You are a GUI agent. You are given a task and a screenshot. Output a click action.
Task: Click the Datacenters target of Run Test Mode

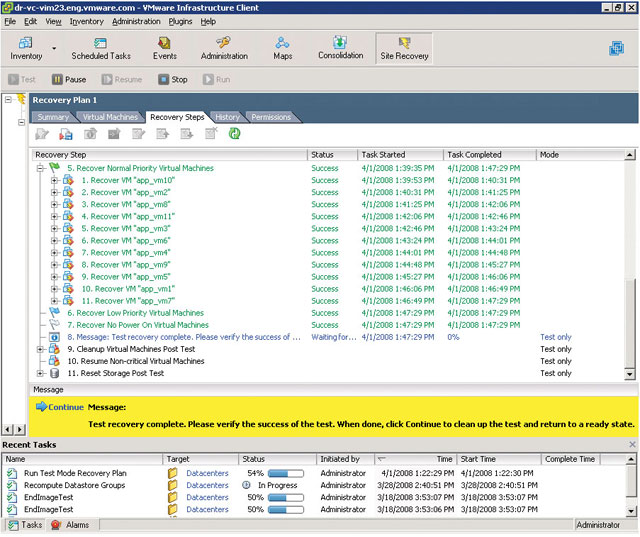click(x=207, y=473)
